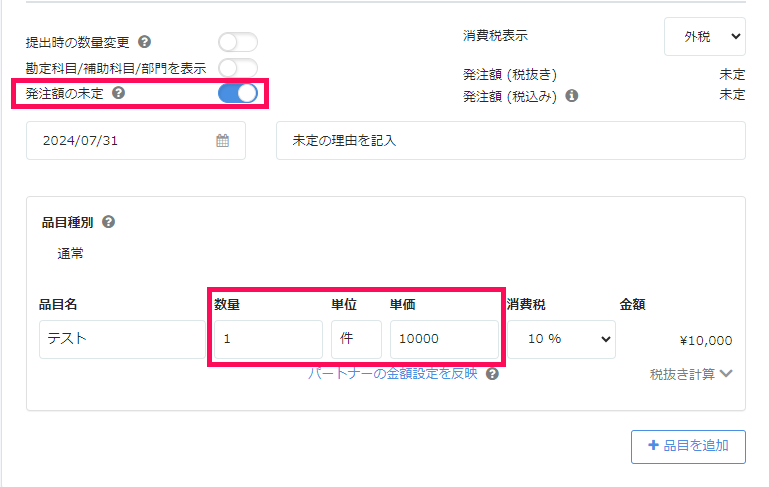Click the 2024/07/31 date field
This screenshot has width=769, height=487.
[136, 141]
